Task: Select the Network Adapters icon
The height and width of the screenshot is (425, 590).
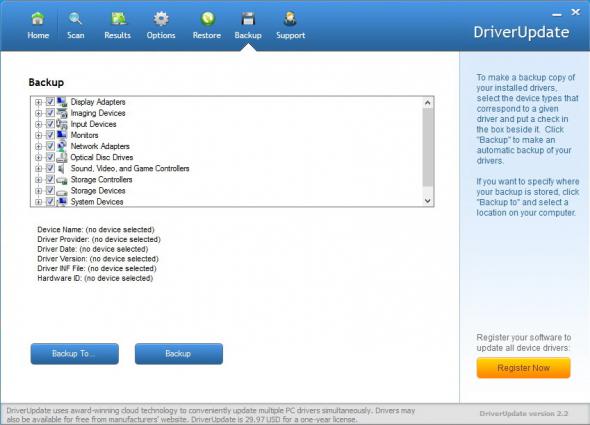Action: pos(62,146)
